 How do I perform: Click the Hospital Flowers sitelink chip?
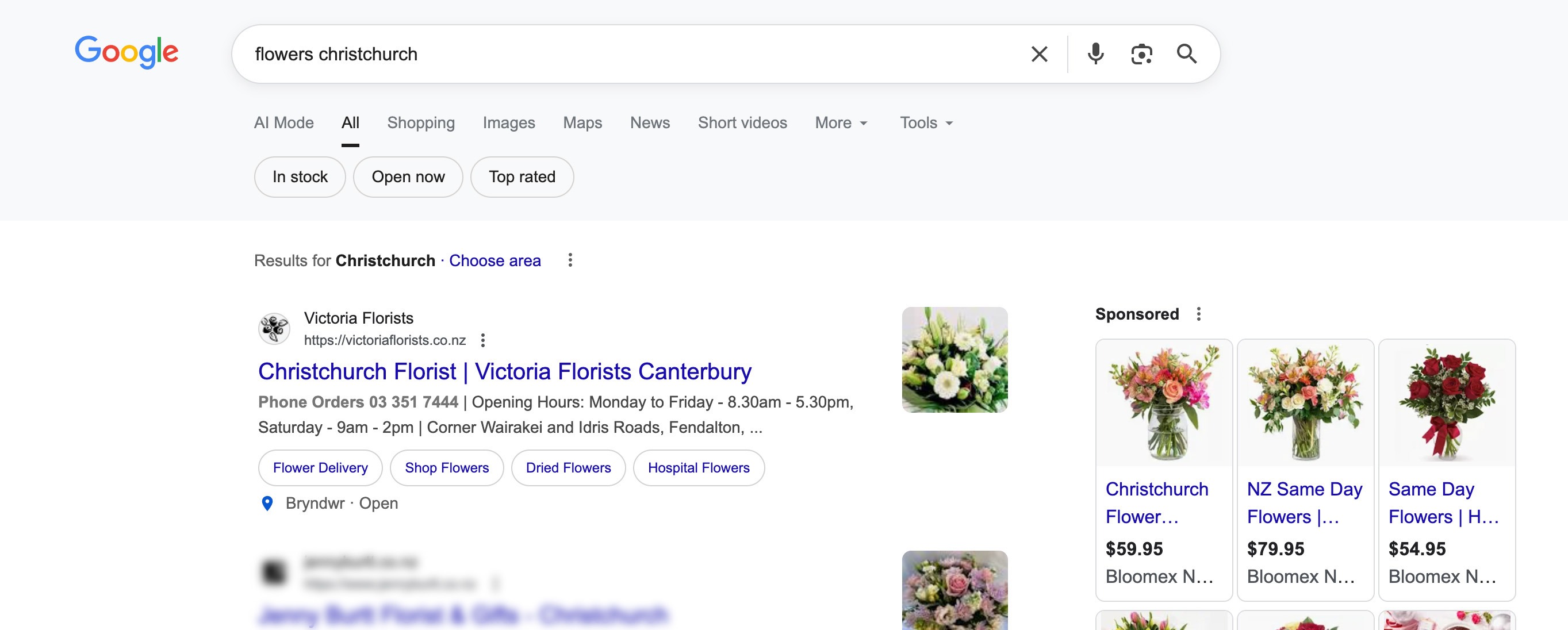(x=698, y=468)
